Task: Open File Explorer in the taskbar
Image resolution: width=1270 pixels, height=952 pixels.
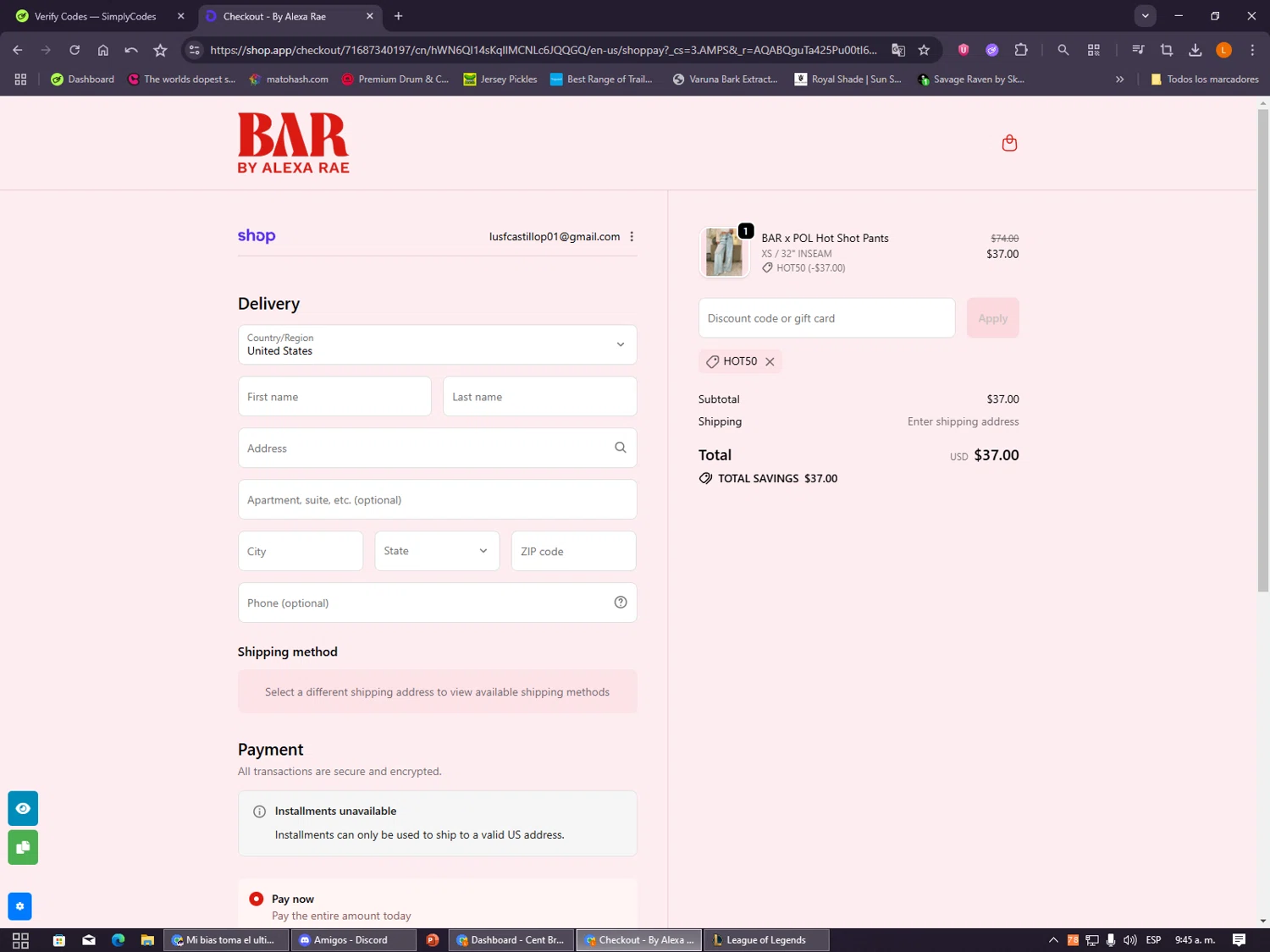Action: (x=147, y=940)
